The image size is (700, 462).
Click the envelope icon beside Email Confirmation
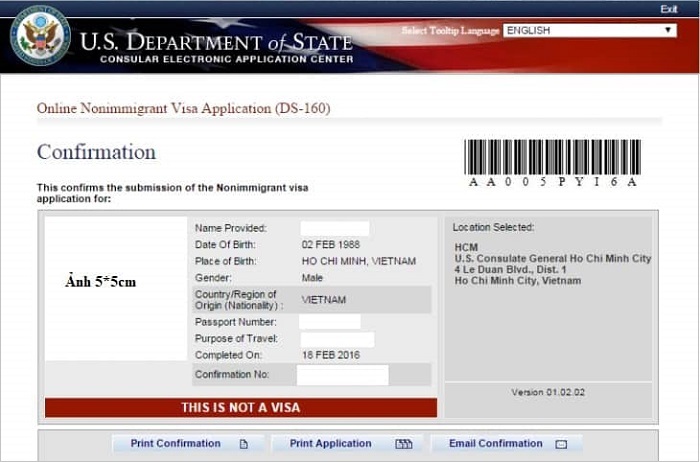(561, 444)
